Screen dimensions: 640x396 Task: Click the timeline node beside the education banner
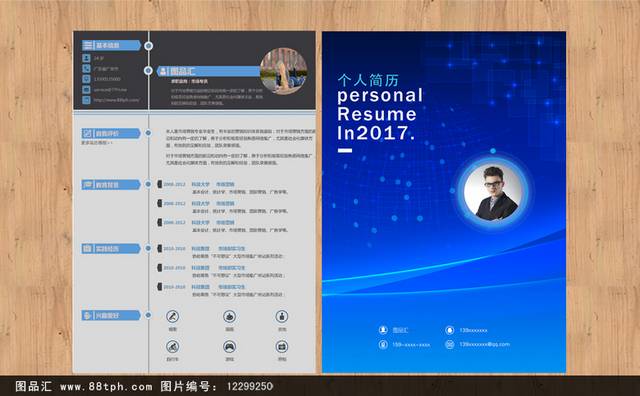[x=148, y=185]
